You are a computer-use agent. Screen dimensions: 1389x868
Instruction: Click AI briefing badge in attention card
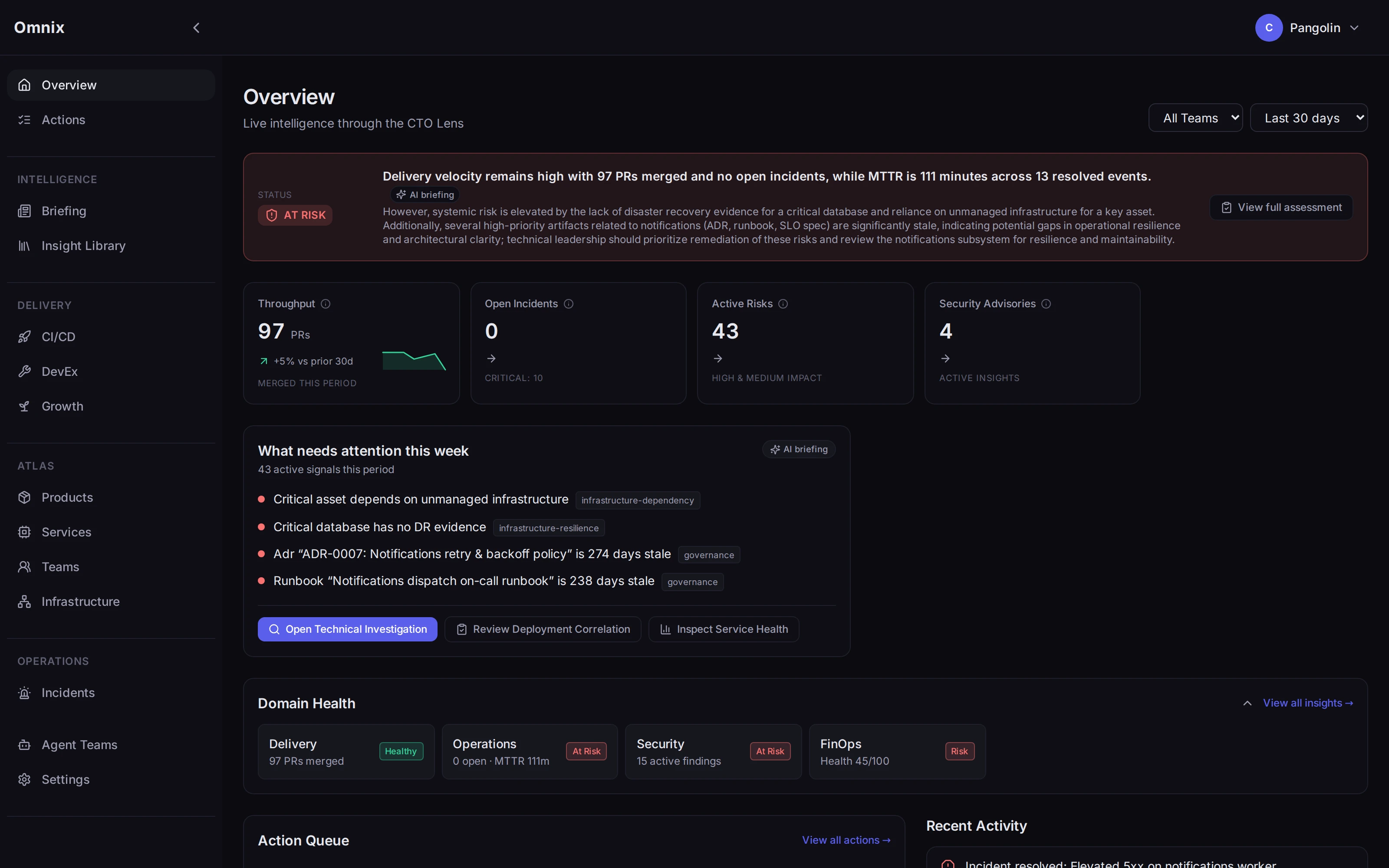(x=798, y=449)
